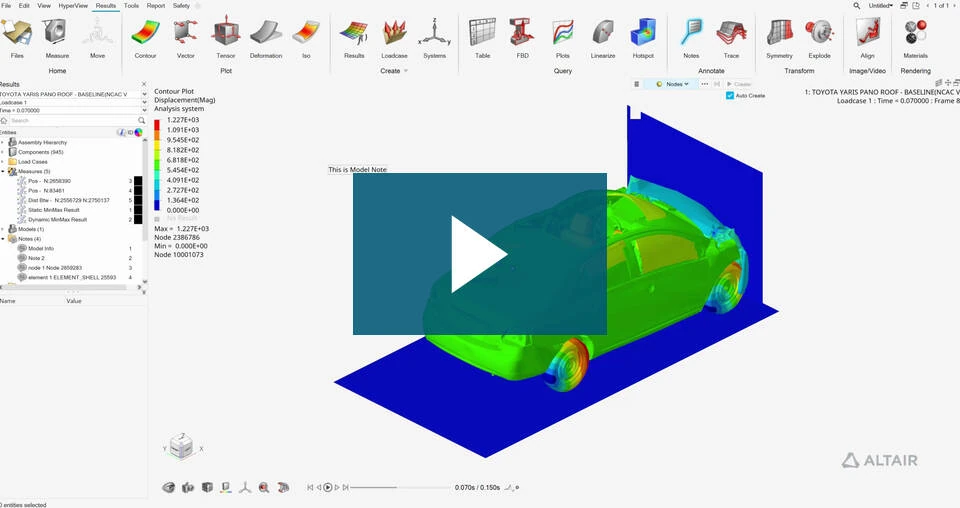The height and width of the screenshot is (508, 960).
Task: Open the Trace tool
Action: pos(731,38)
